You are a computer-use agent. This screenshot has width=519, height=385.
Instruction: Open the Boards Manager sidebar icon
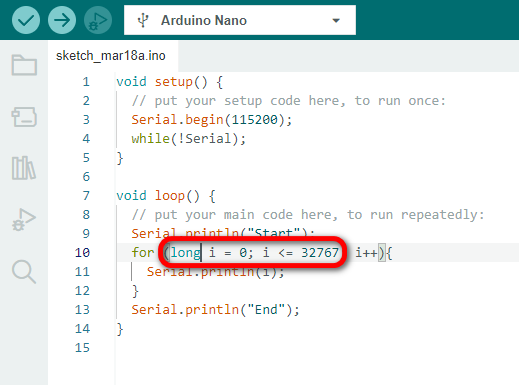24,117
